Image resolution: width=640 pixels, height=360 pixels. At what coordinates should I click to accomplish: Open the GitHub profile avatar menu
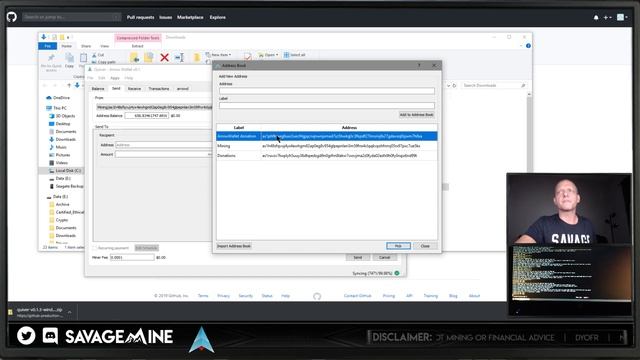click(622, 17)
